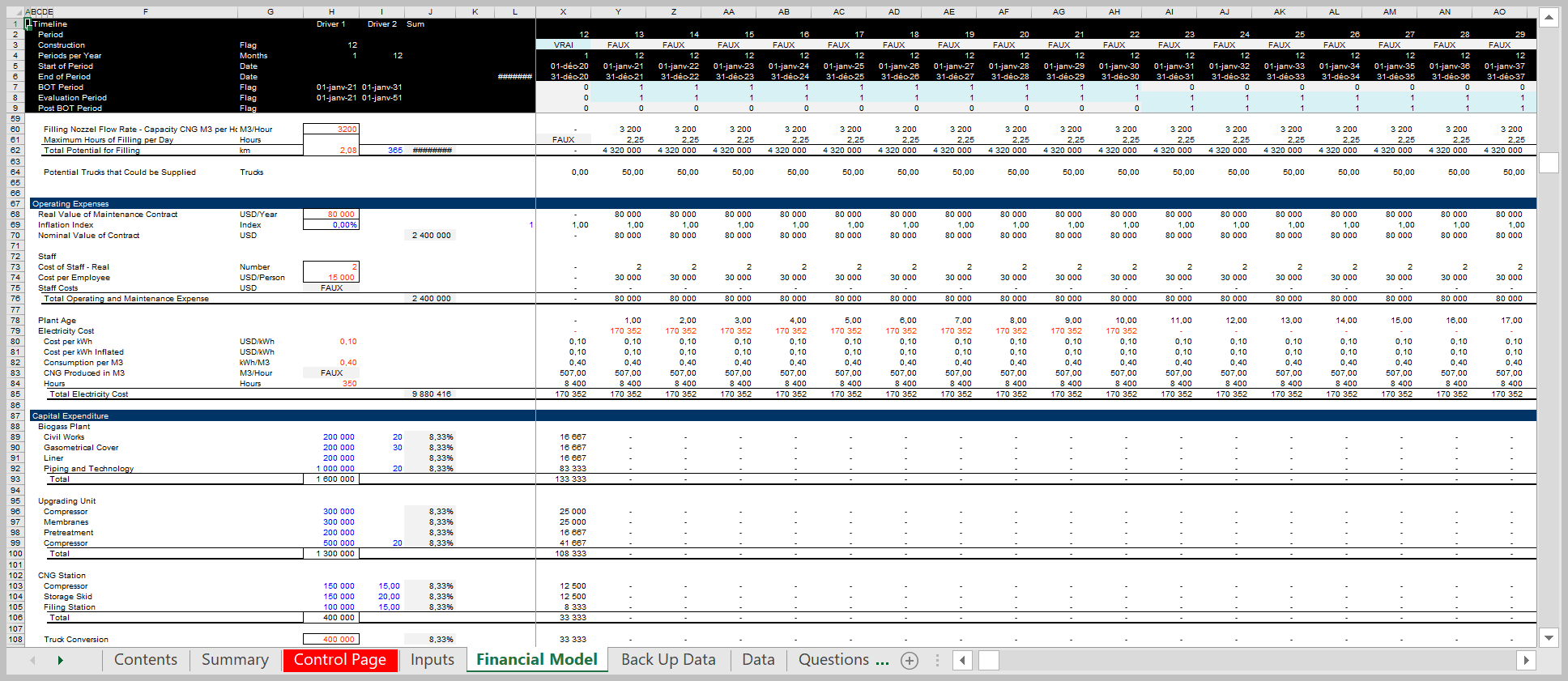The height and width of the screenshot is (681, 1568).
Task: Click 'Potential Trucks that Could be Supplied'
Action: [120, 172]
